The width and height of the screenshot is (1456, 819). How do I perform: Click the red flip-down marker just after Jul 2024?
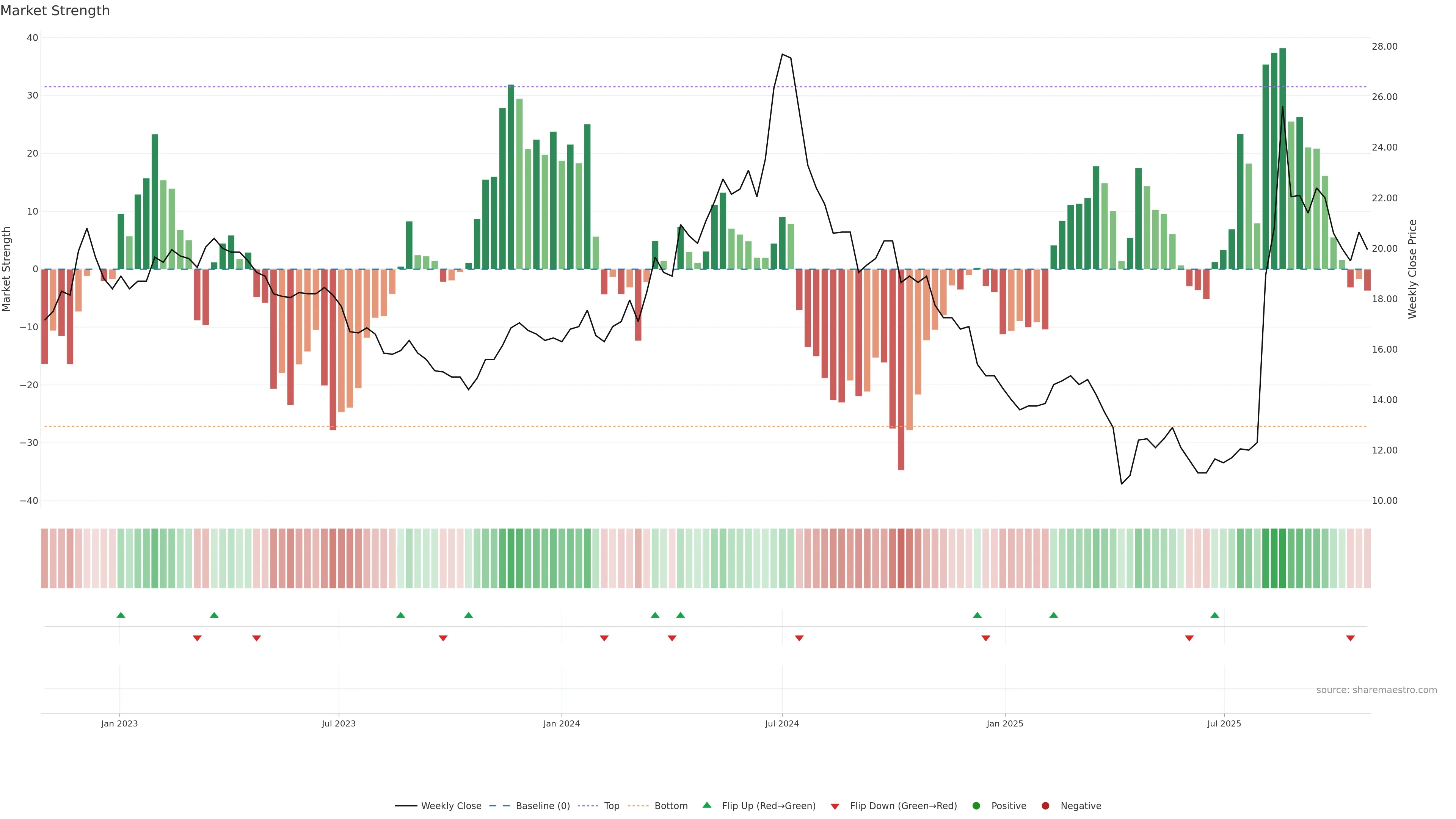point(799,638)
